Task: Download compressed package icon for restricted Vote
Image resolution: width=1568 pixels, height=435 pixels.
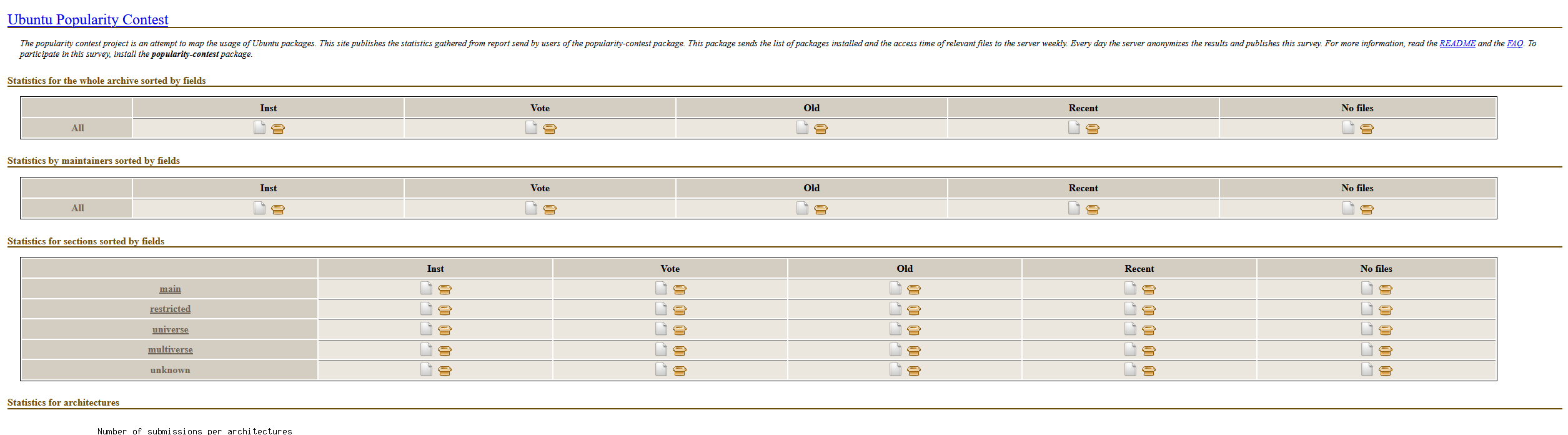Action: pos(680,310)
